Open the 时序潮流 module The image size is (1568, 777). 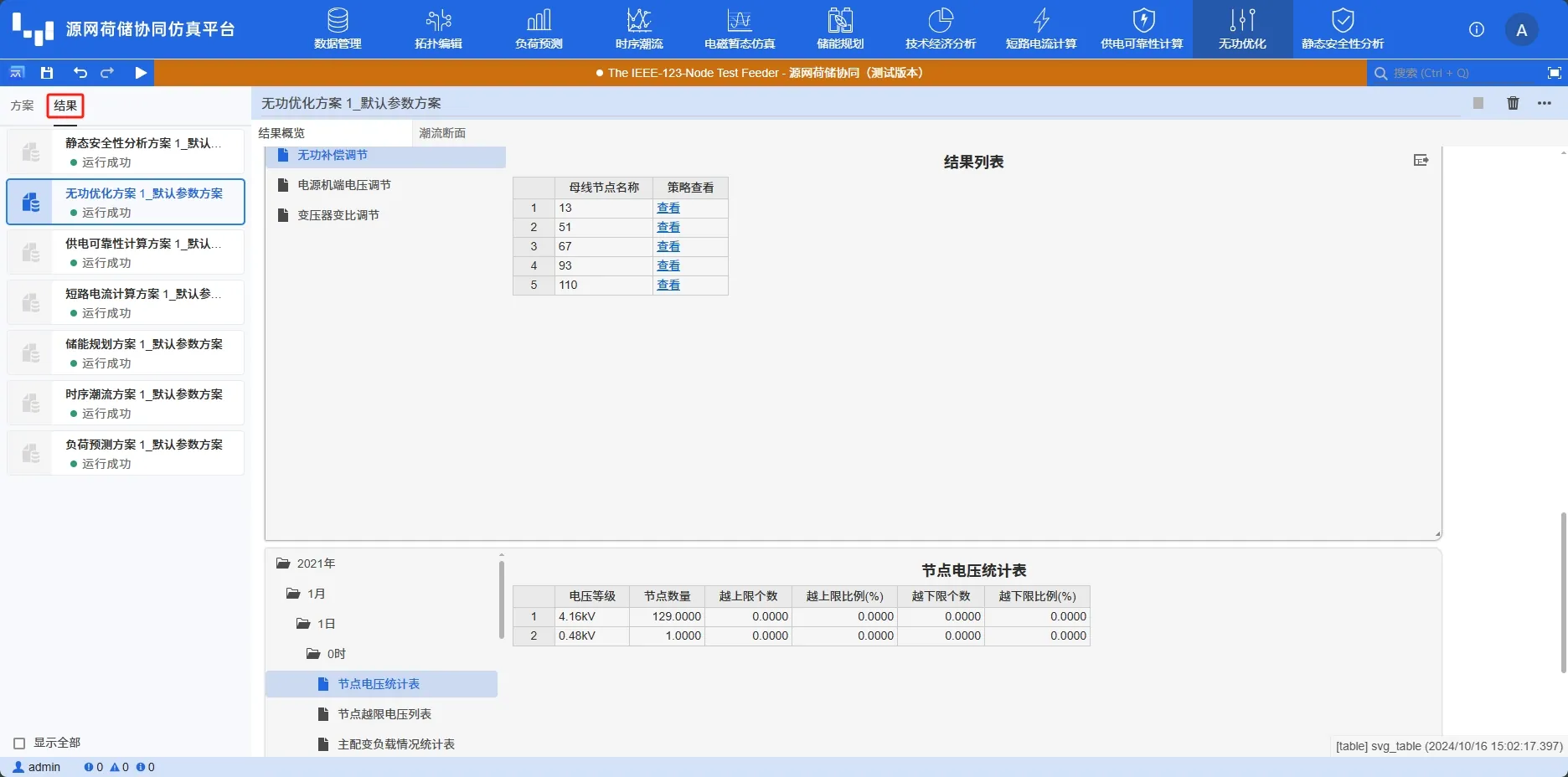point(639,29)
